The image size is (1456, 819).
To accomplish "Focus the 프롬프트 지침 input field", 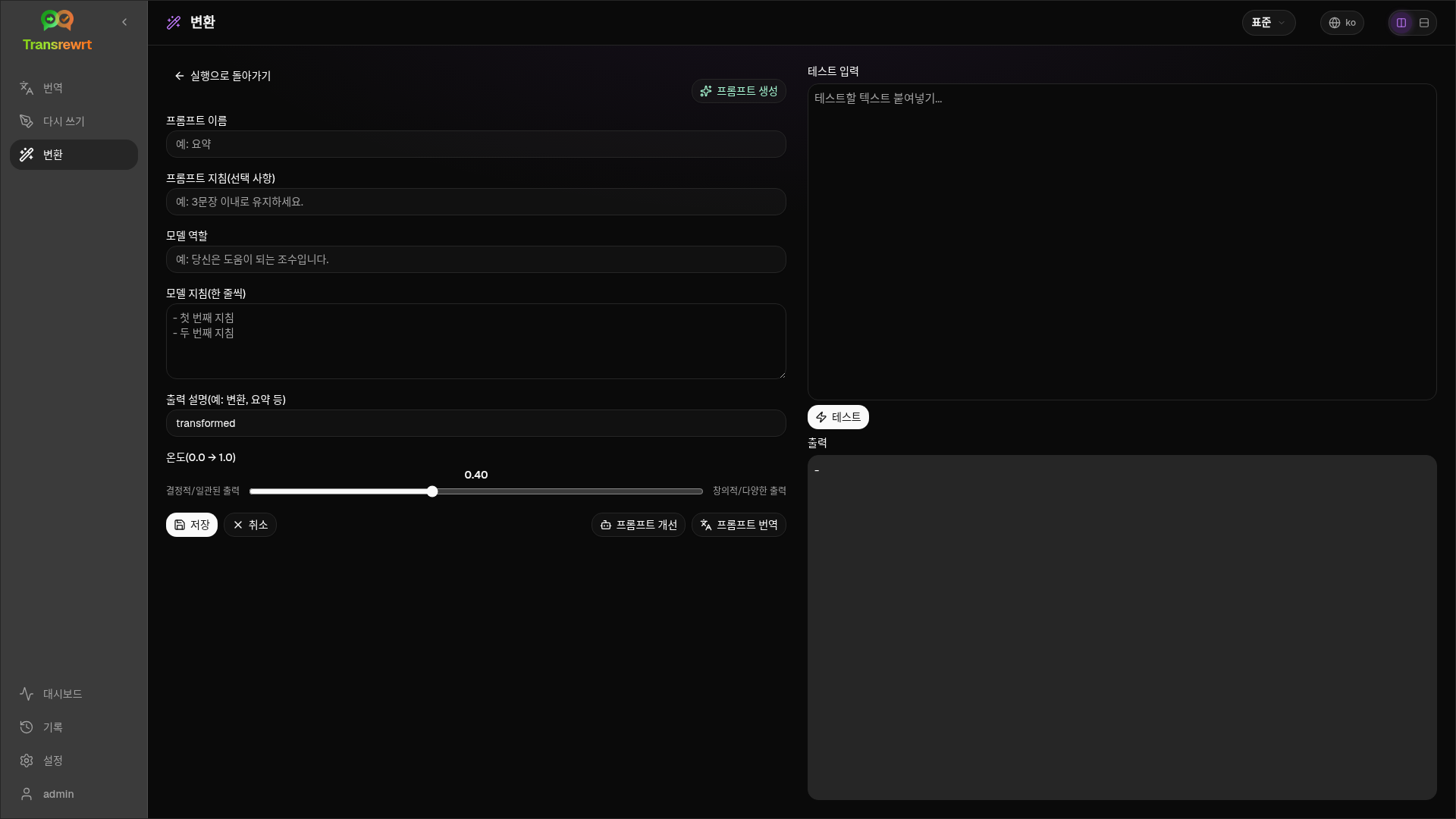I will (x=476, y=202).
